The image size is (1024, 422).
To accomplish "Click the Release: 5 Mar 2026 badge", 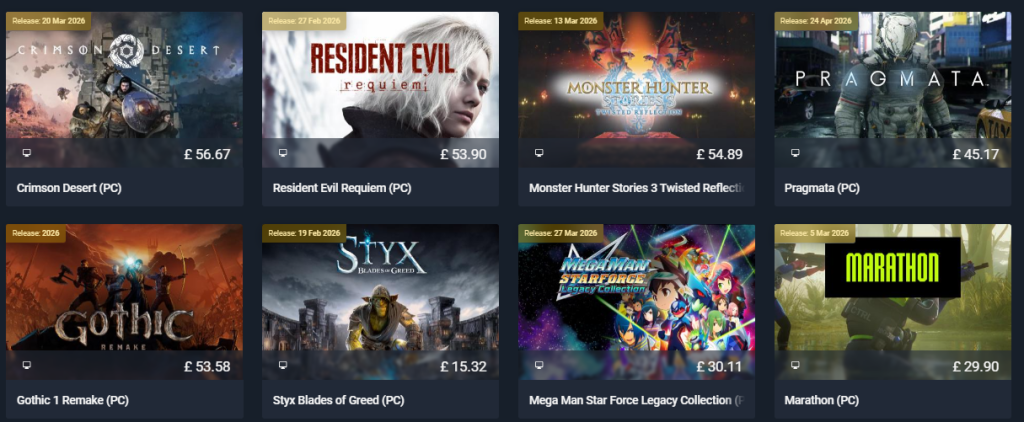I will pos(814,233).
